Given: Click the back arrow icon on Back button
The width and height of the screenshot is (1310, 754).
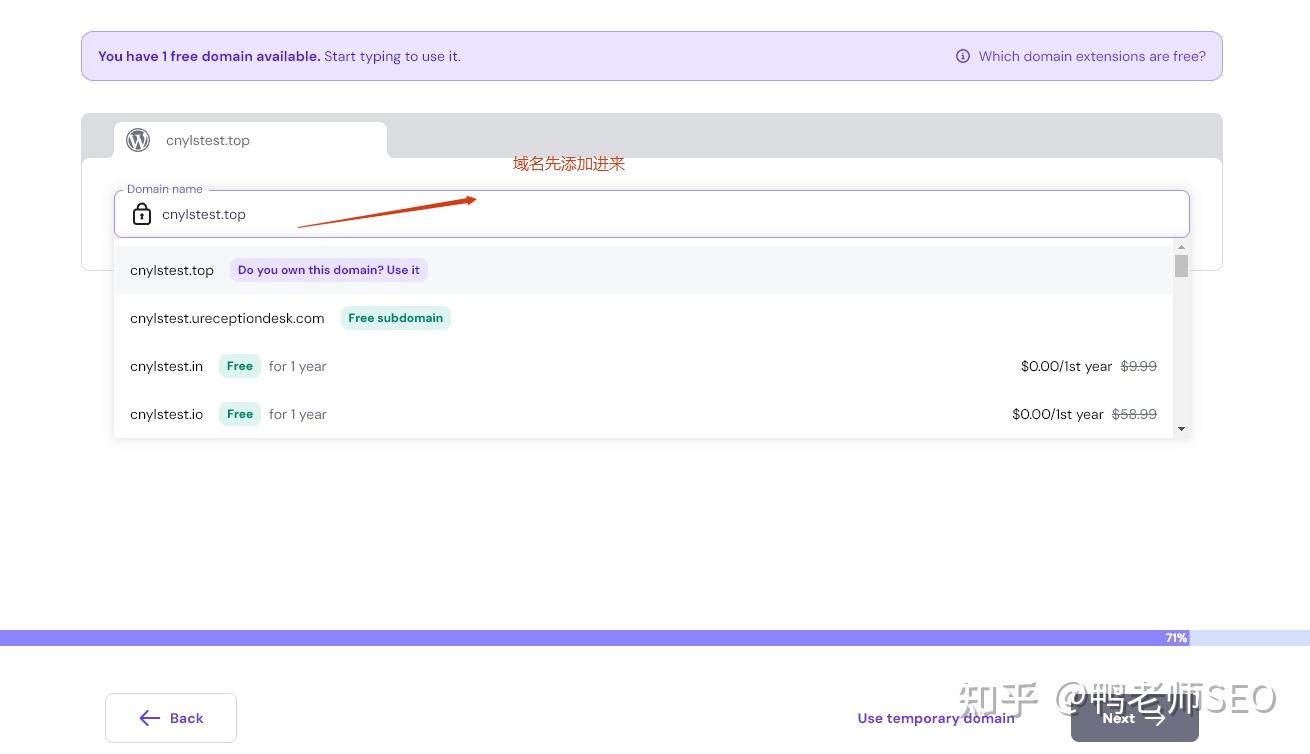Looking at the screenshot, I should click(x=150, y=718).
